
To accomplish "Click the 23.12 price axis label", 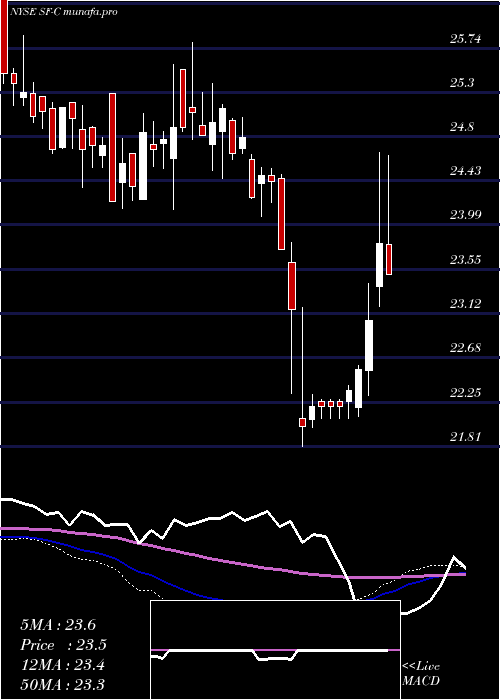I will [466, 304].
